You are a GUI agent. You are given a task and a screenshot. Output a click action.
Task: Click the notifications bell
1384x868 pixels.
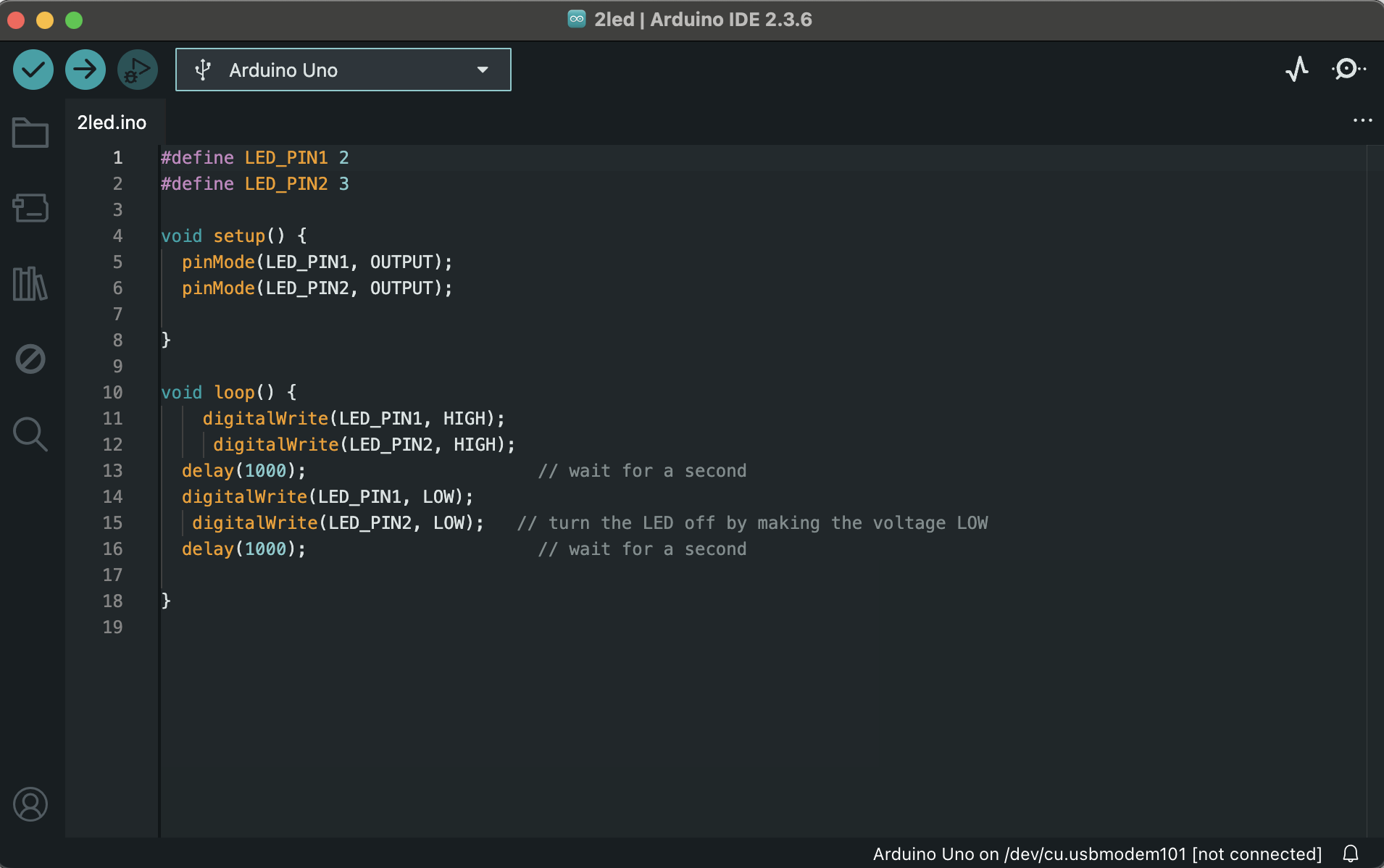point(1351,854)
